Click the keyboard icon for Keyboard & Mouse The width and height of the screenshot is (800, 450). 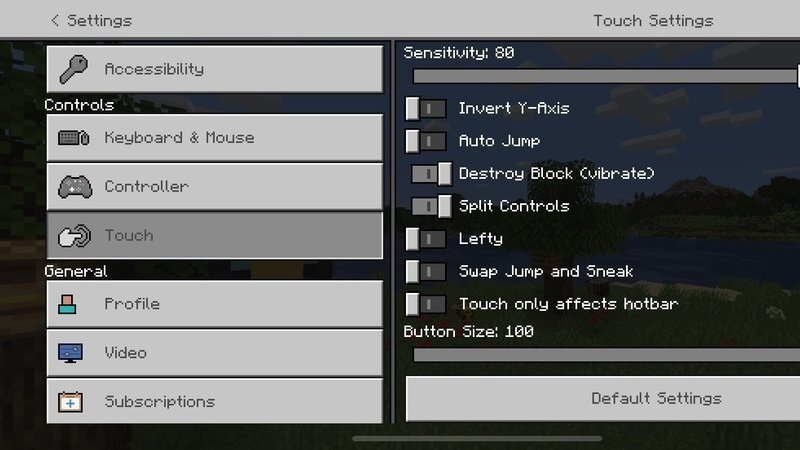tap(75, 138)
